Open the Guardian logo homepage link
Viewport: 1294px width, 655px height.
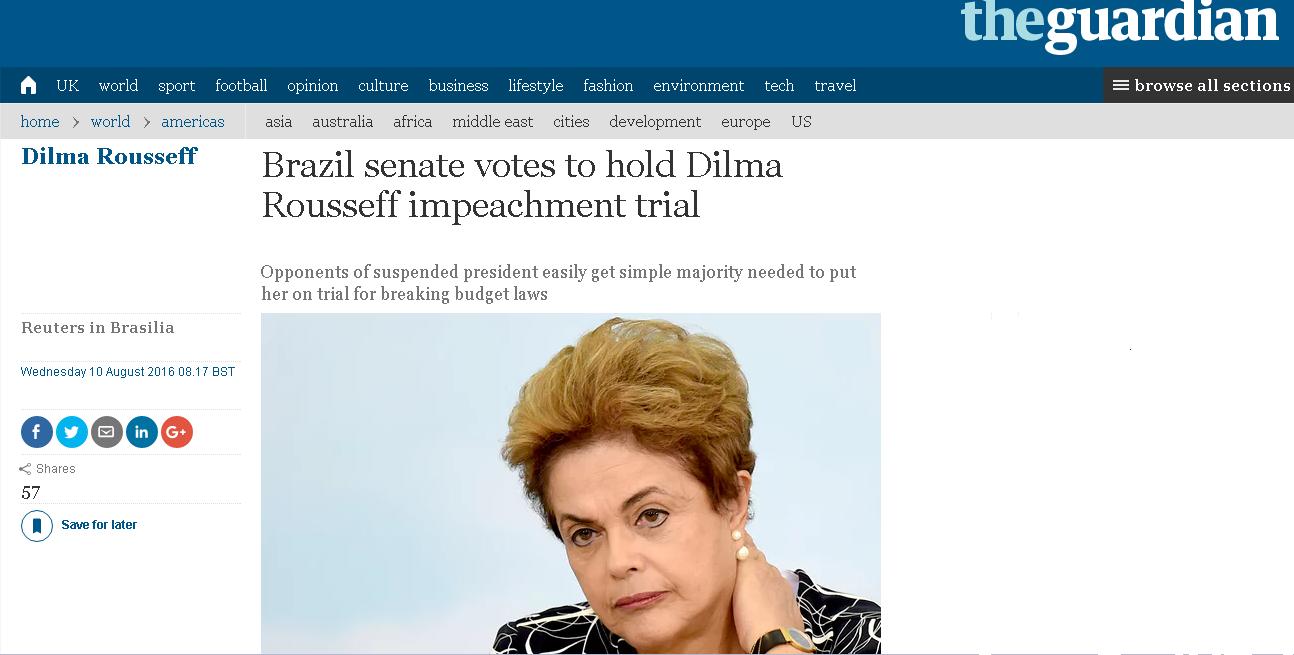pyautogui.click(x=1120, y=24)
